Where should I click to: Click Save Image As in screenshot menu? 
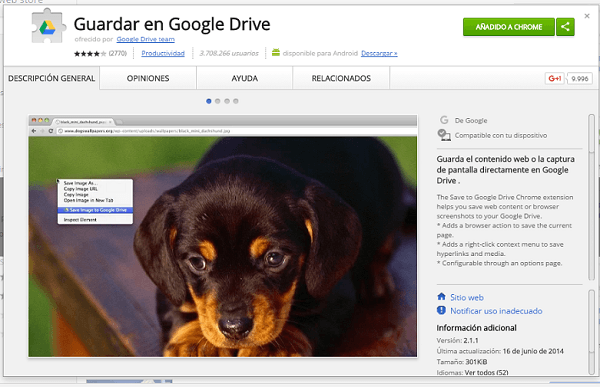point(80,183)
